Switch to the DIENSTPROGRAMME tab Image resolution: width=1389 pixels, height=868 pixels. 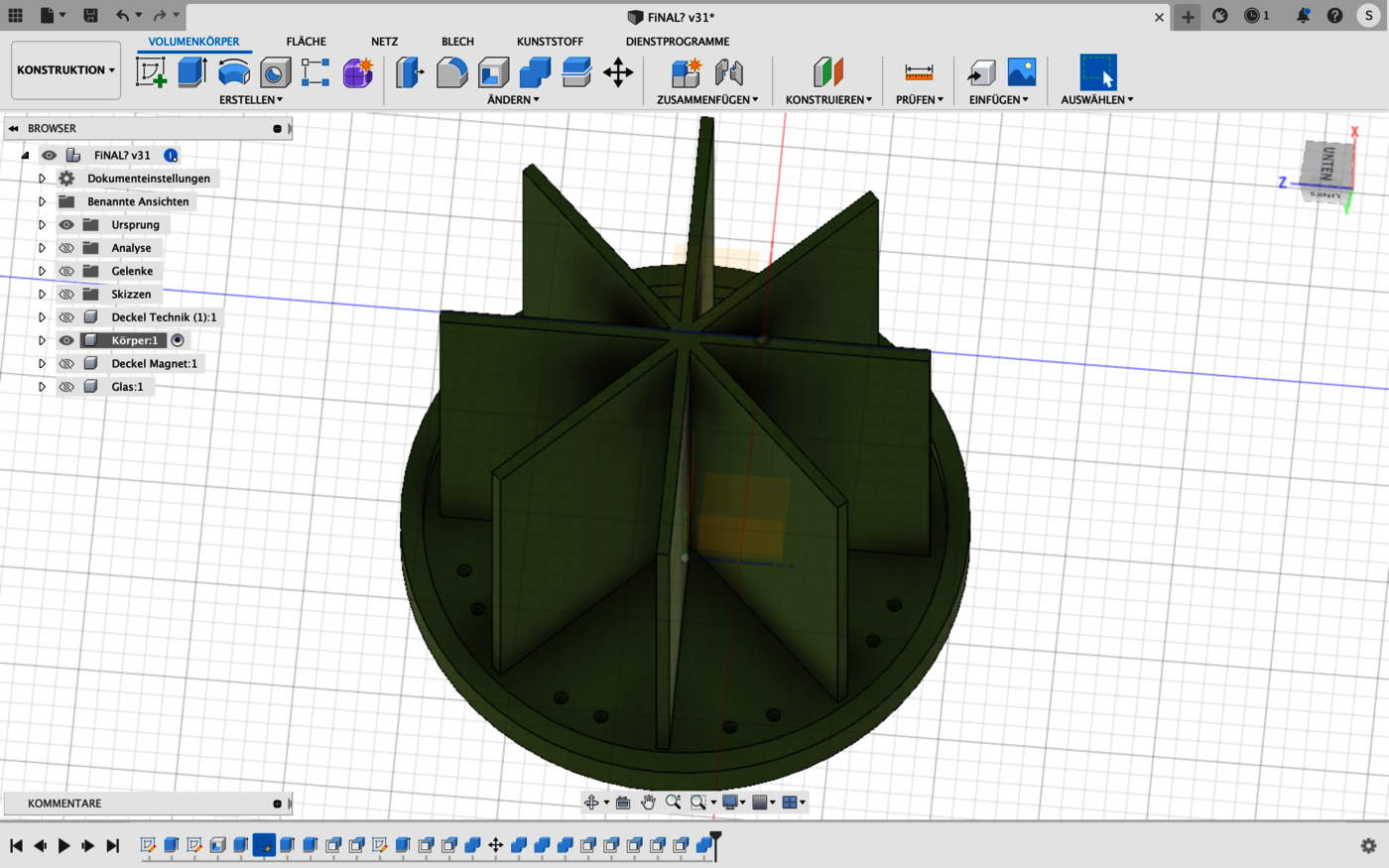point(678,42)
